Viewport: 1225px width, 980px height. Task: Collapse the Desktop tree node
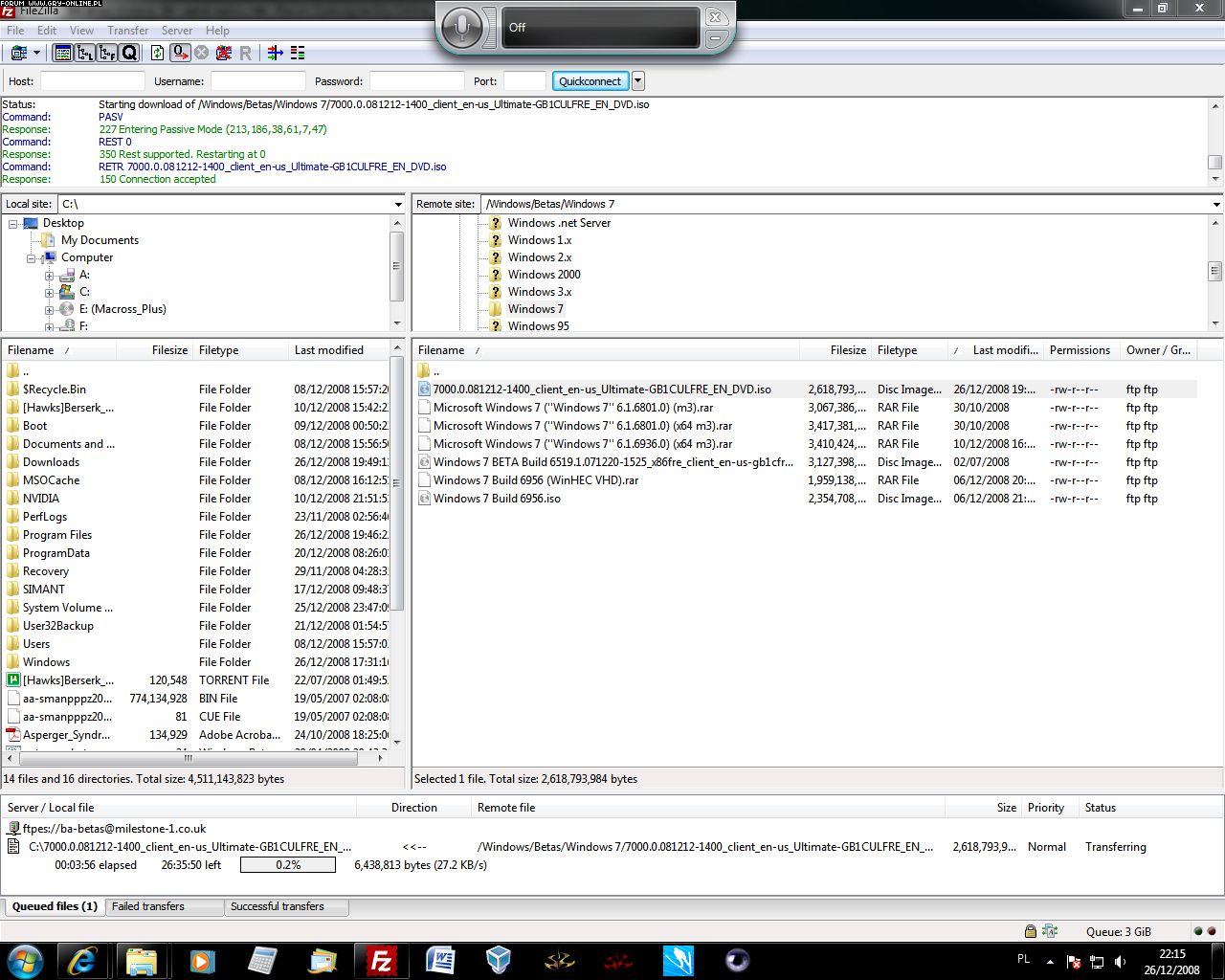point(13,223)
